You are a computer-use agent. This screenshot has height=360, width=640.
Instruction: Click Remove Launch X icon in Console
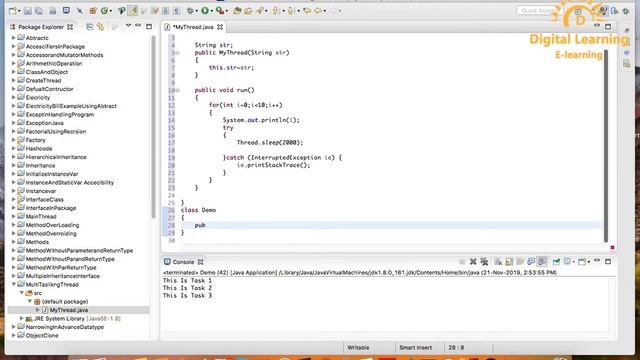pyautogui.click(x=473, y=262)
